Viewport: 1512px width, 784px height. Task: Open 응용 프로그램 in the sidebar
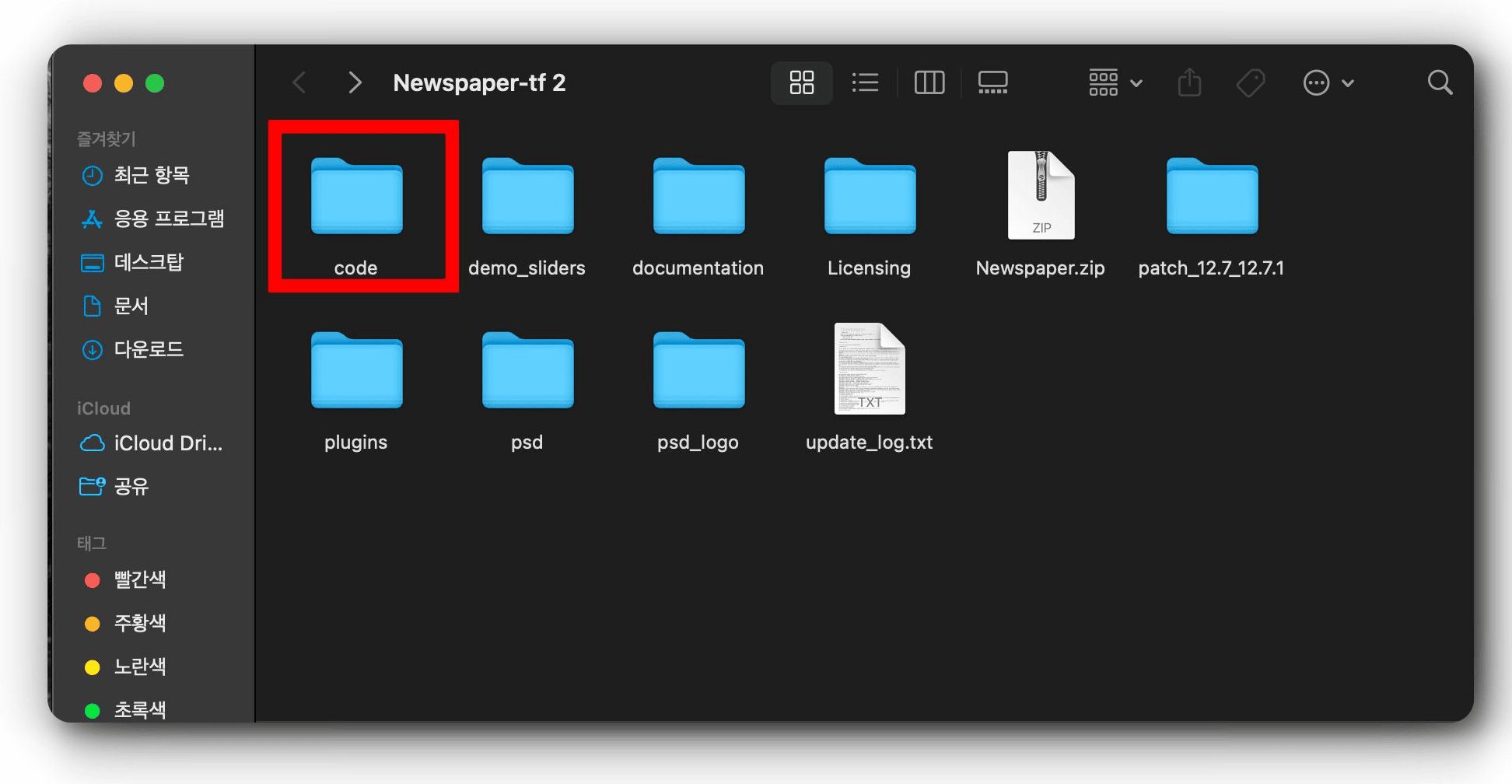point(168,219)
